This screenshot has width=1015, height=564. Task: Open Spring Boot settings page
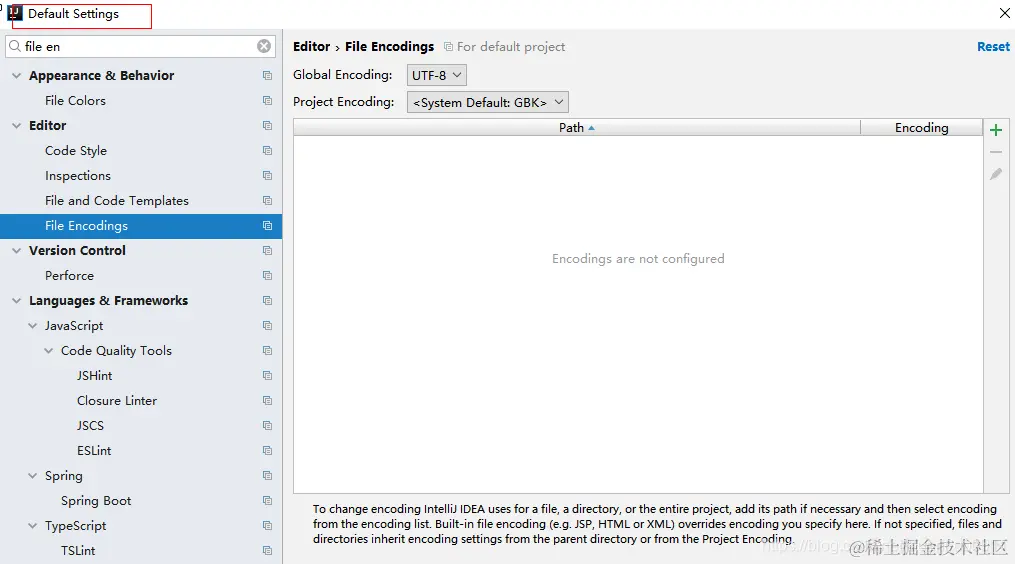[96, 501]
